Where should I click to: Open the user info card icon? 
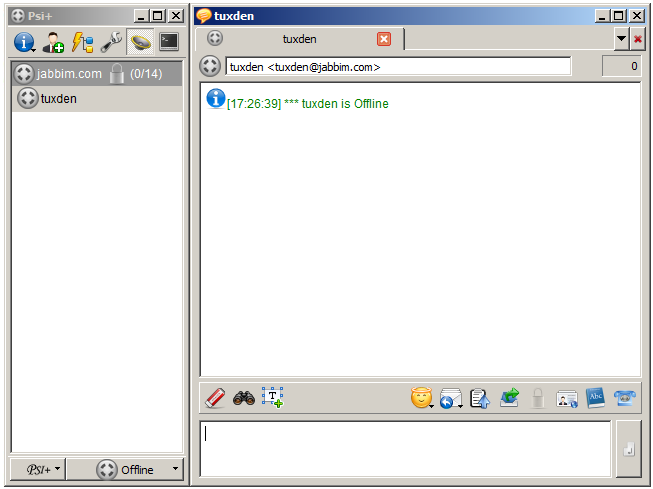pyautogui.click(x=567, y=398)
